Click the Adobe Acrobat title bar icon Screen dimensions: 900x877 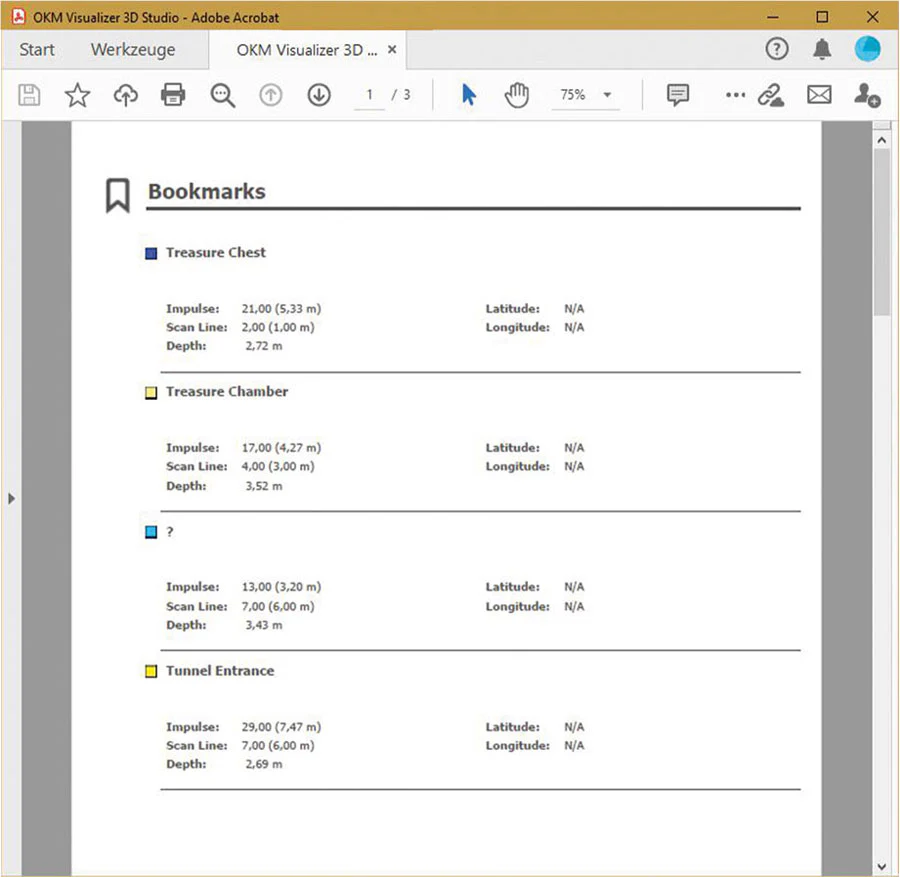pyautogui.click(x=18, y=17)
